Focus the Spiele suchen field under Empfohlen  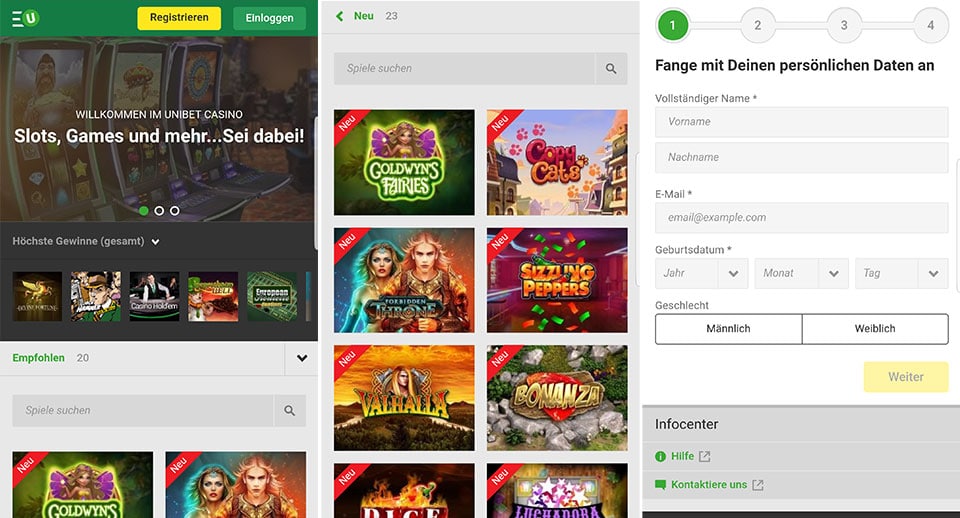tap(143, 410)
